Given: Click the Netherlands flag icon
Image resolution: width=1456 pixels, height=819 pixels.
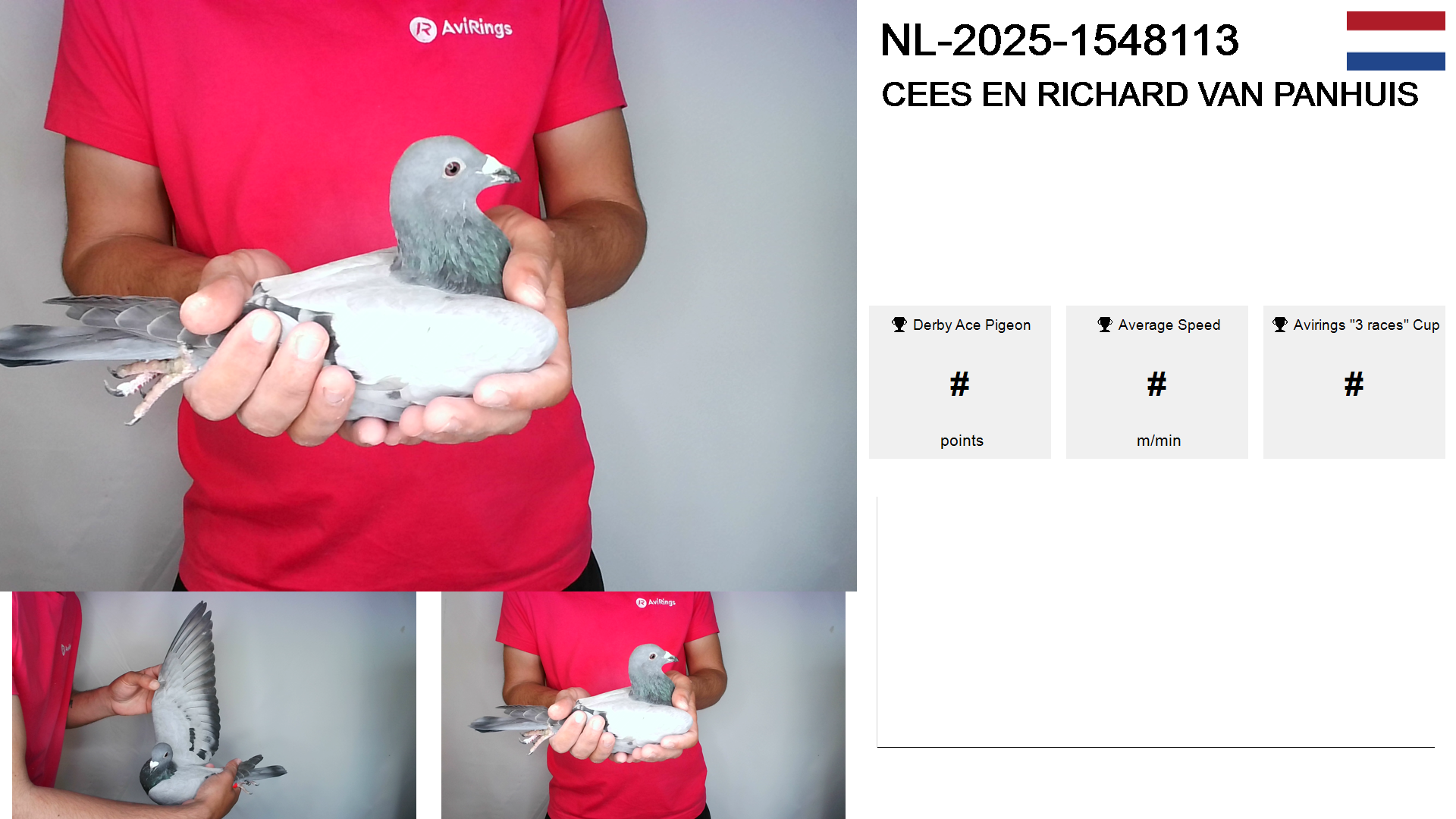Looking at the screenshot, I should point(1395,41).
